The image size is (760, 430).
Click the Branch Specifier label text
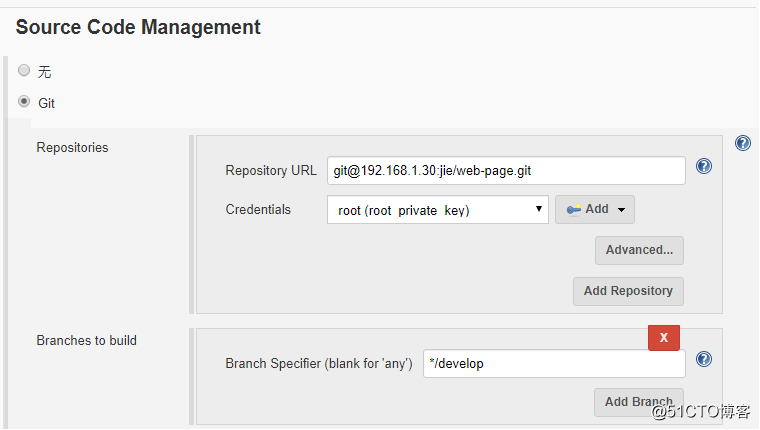pyautogui.click(x=319, y=364)
